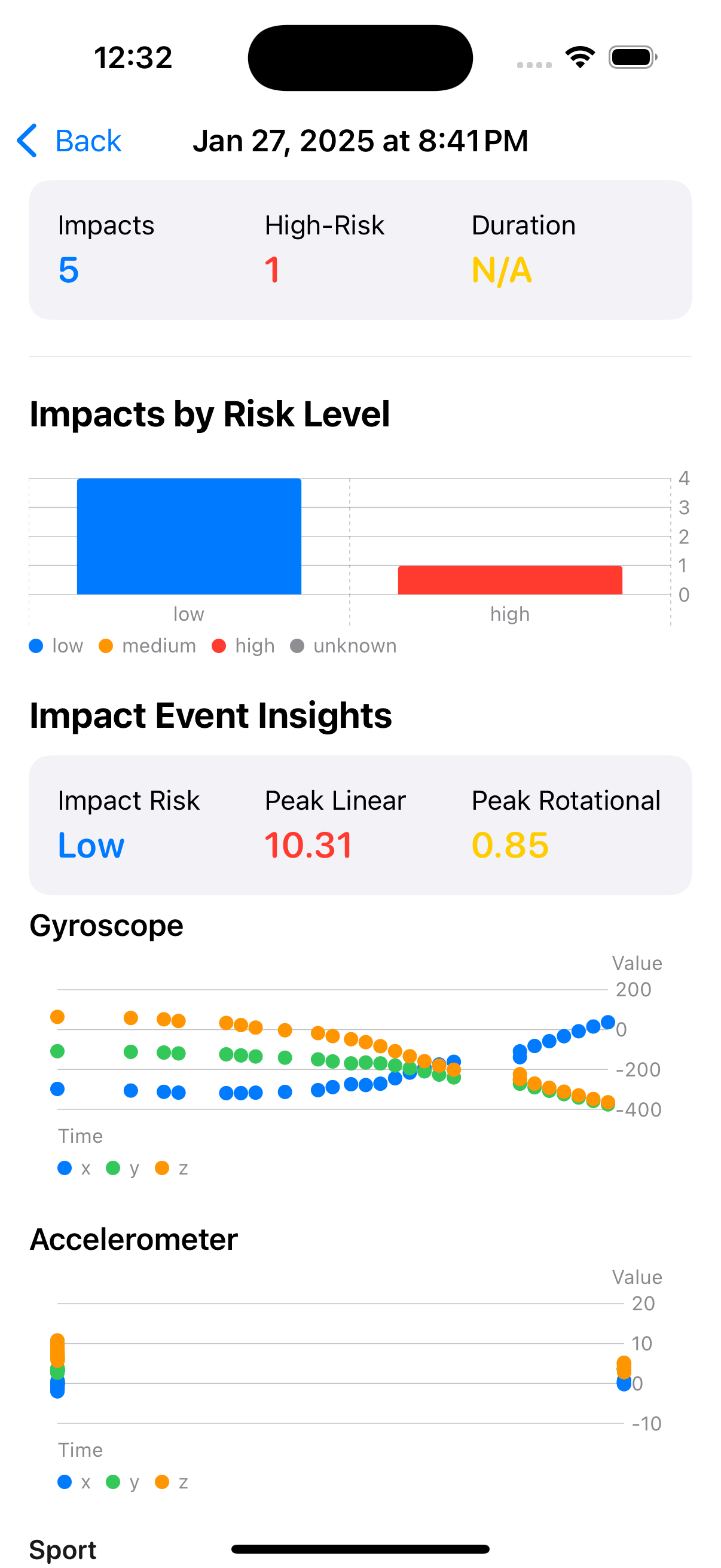Screen dimensions: 721x1568
Task: Select the Impacts count value 5
Action: pos(69,270)
